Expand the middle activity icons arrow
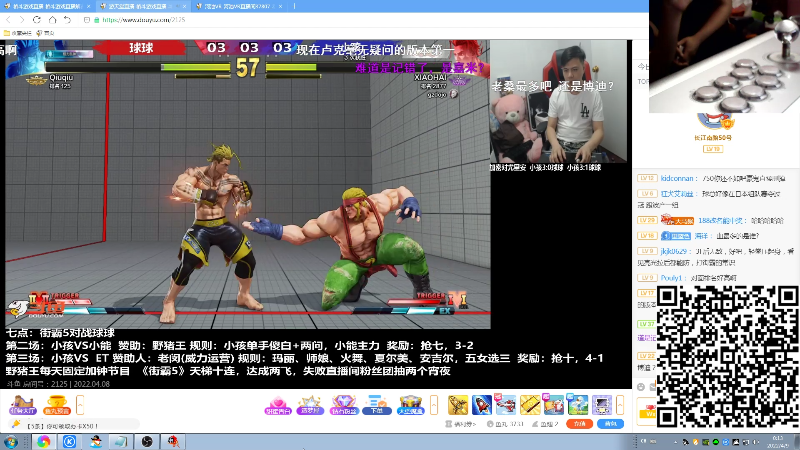The image size is (800, 450). pyautogui.click(x=434, y=405)
